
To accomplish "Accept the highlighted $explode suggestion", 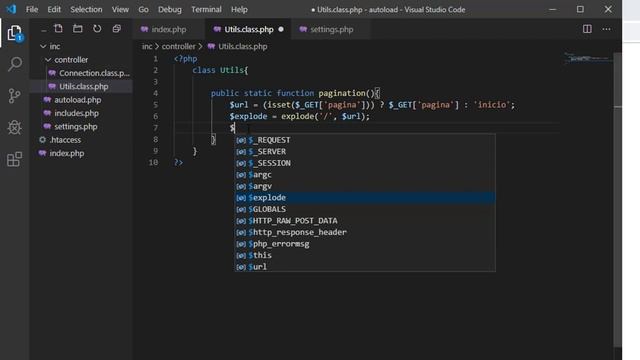I will [x=365, y=198].
